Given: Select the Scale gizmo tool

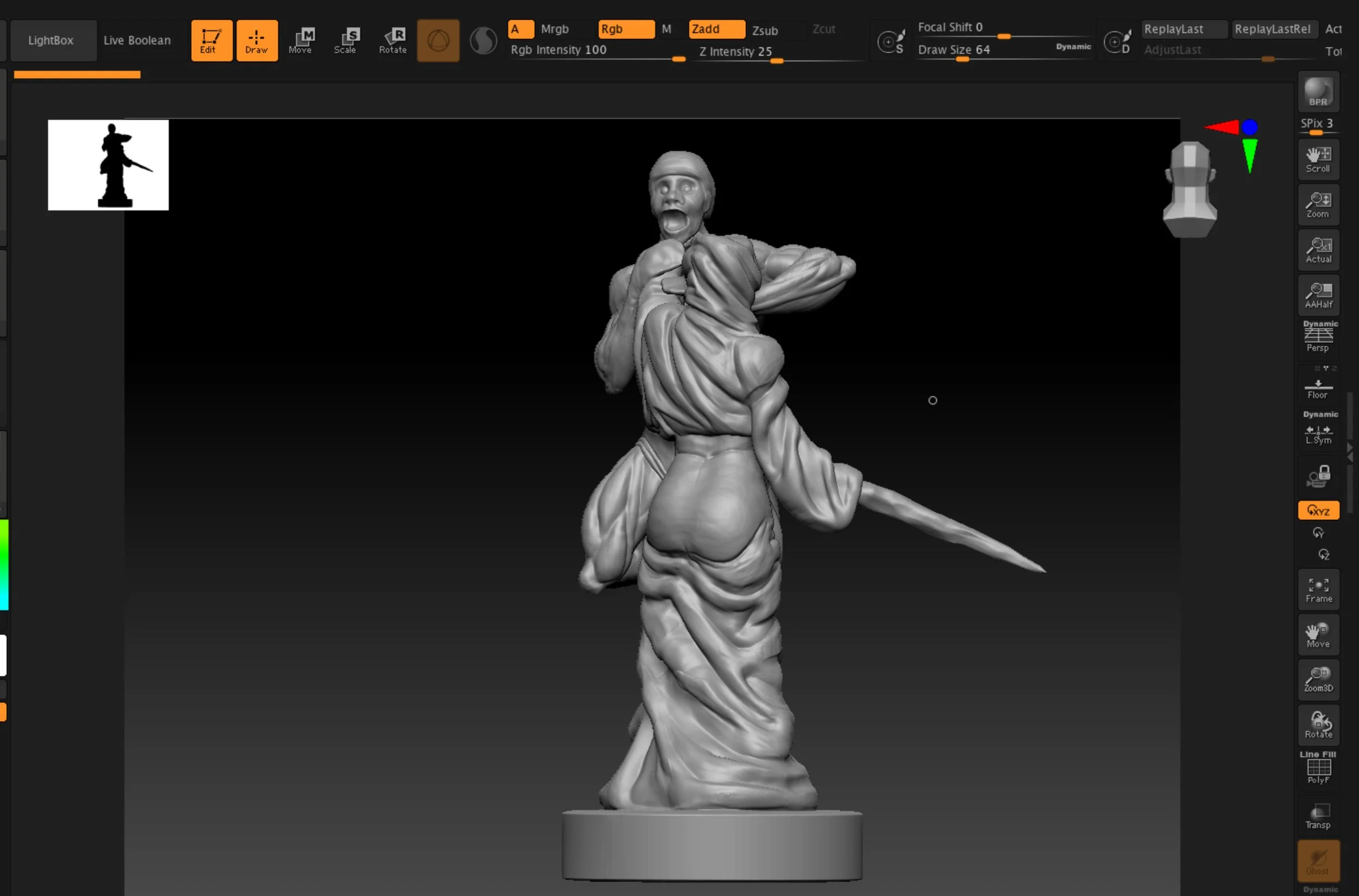Looking at the screenshot, I should click(x=346, y=41).
